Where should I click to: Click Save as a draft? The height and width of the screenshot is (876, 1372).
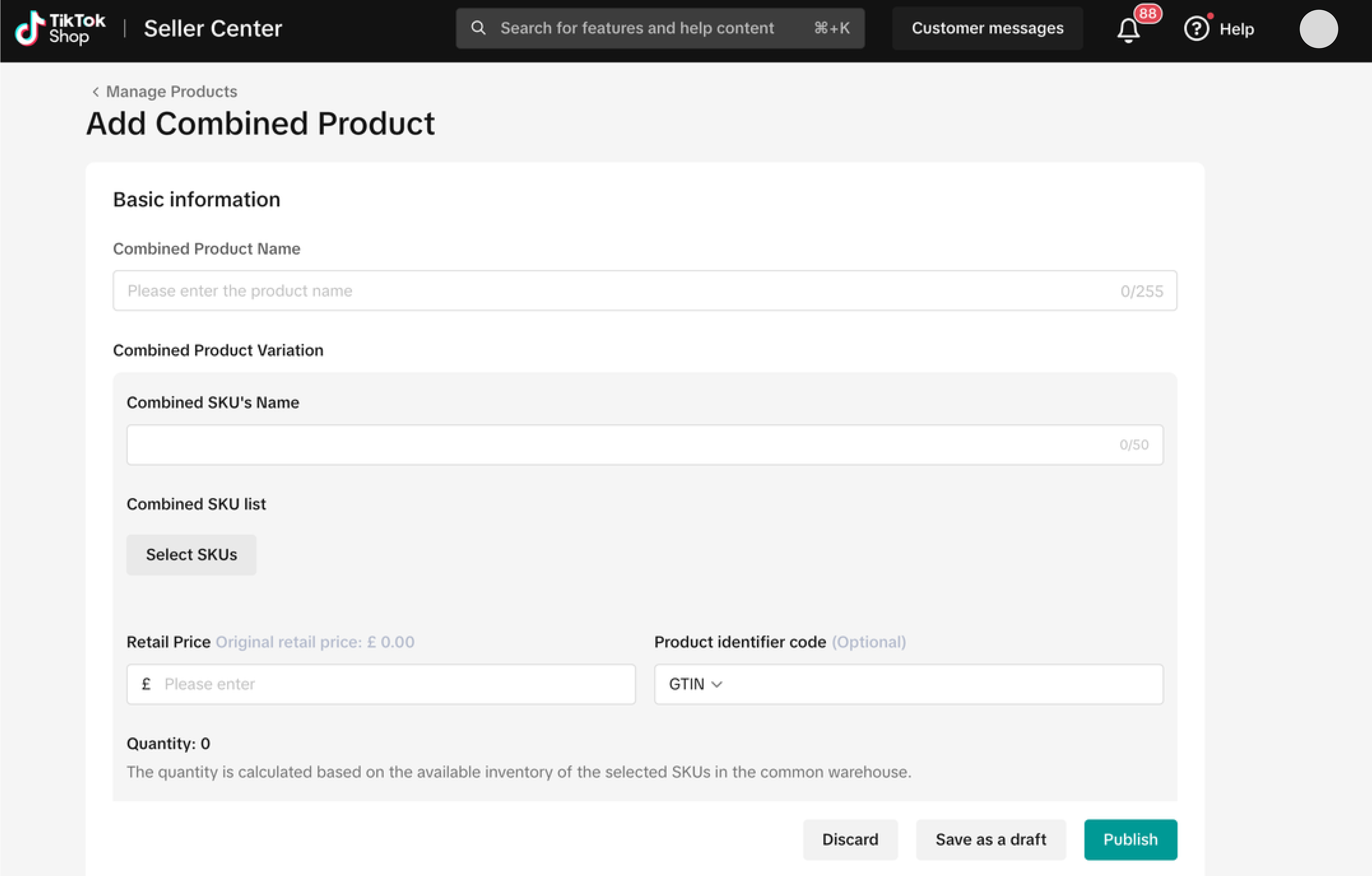coord(991,840)
